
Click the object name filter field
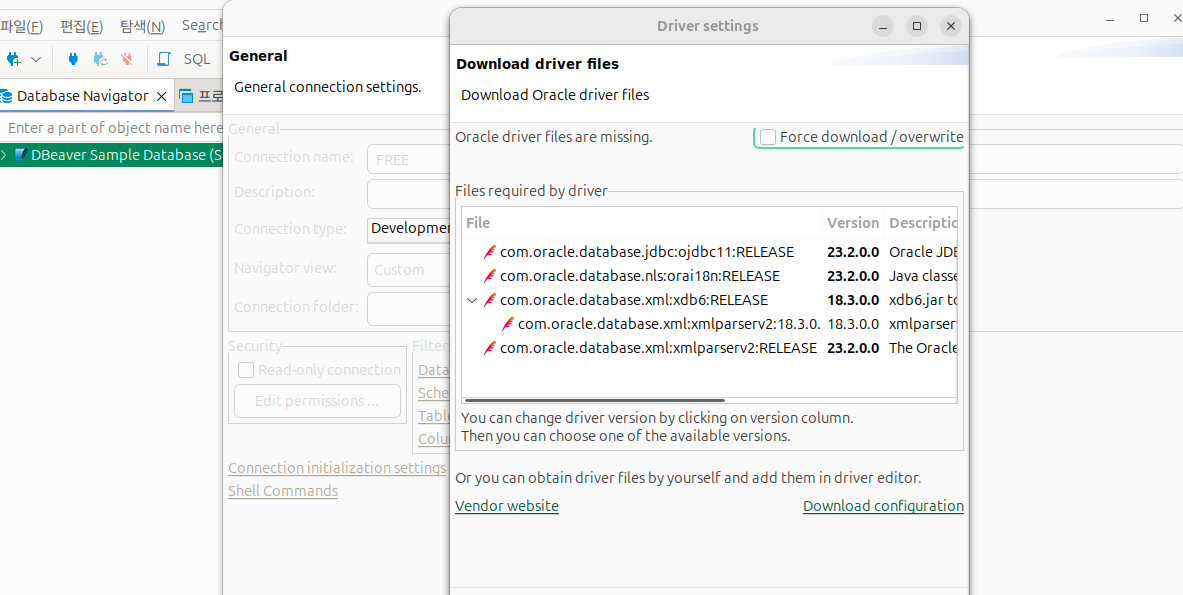[112, 128]
